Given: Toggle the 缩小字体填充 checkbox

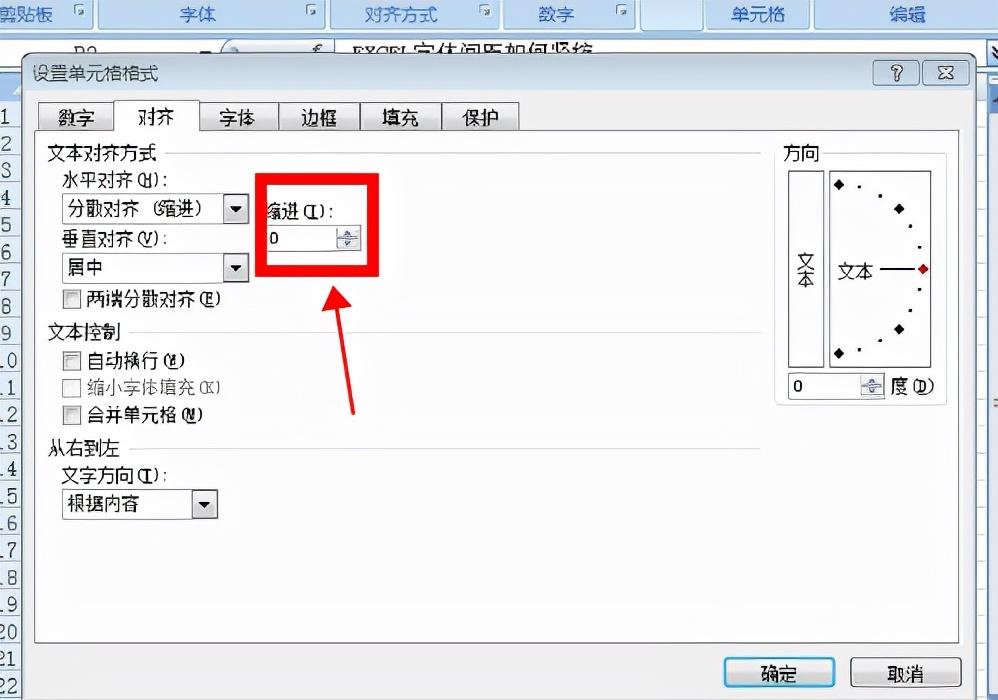Looking at the screenshot, I should tap(72, 388).
